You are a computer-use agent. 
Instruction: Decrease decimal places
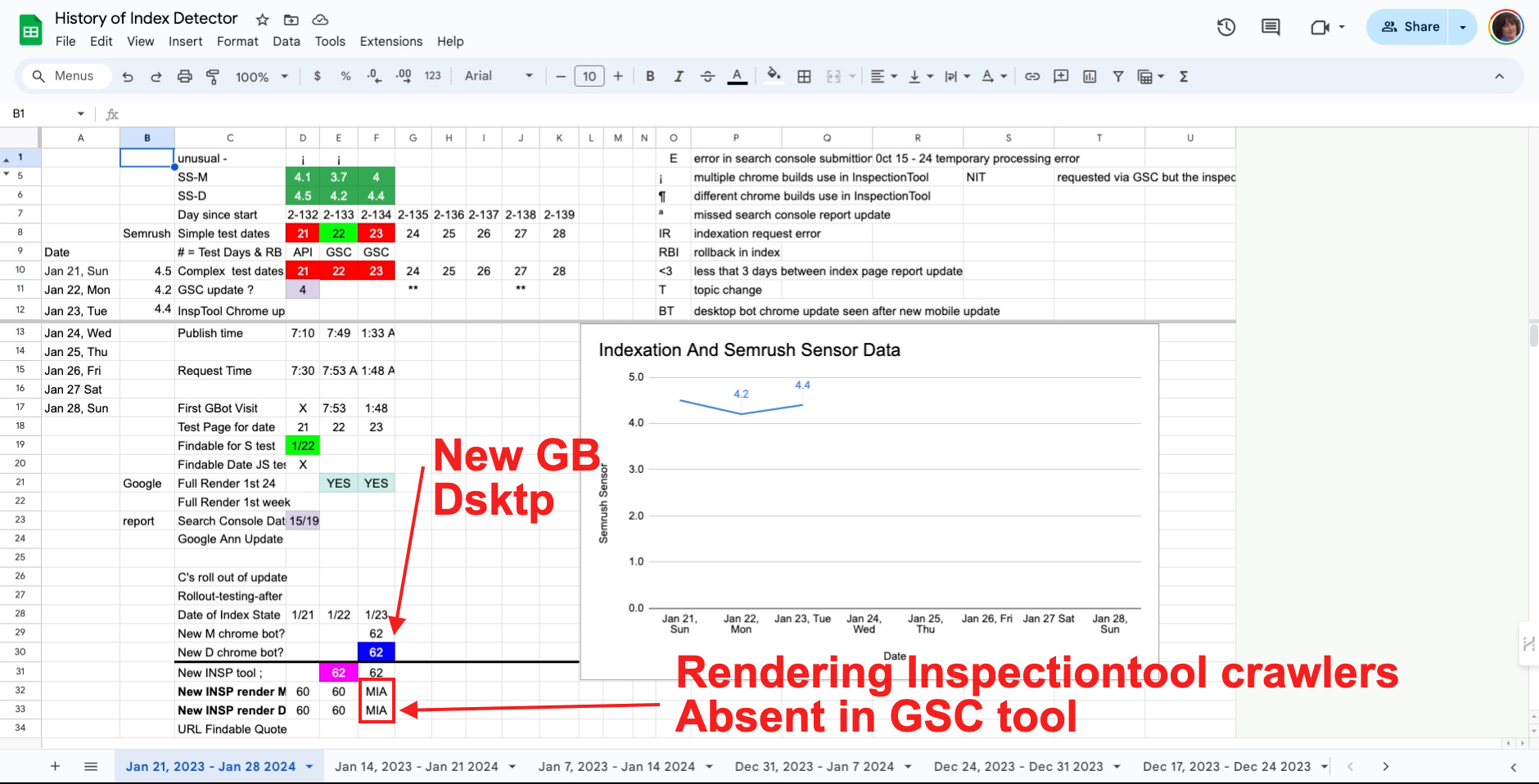(x=374, y=76)
